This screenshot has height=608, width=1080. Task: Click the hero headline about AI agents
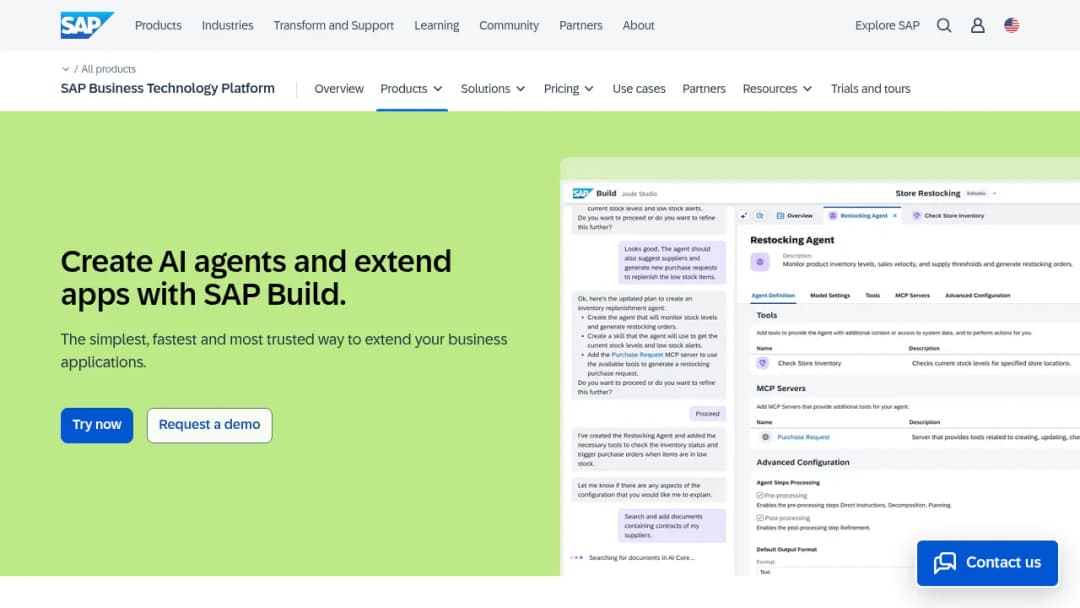pyautogui.click(x=256, y=277)
